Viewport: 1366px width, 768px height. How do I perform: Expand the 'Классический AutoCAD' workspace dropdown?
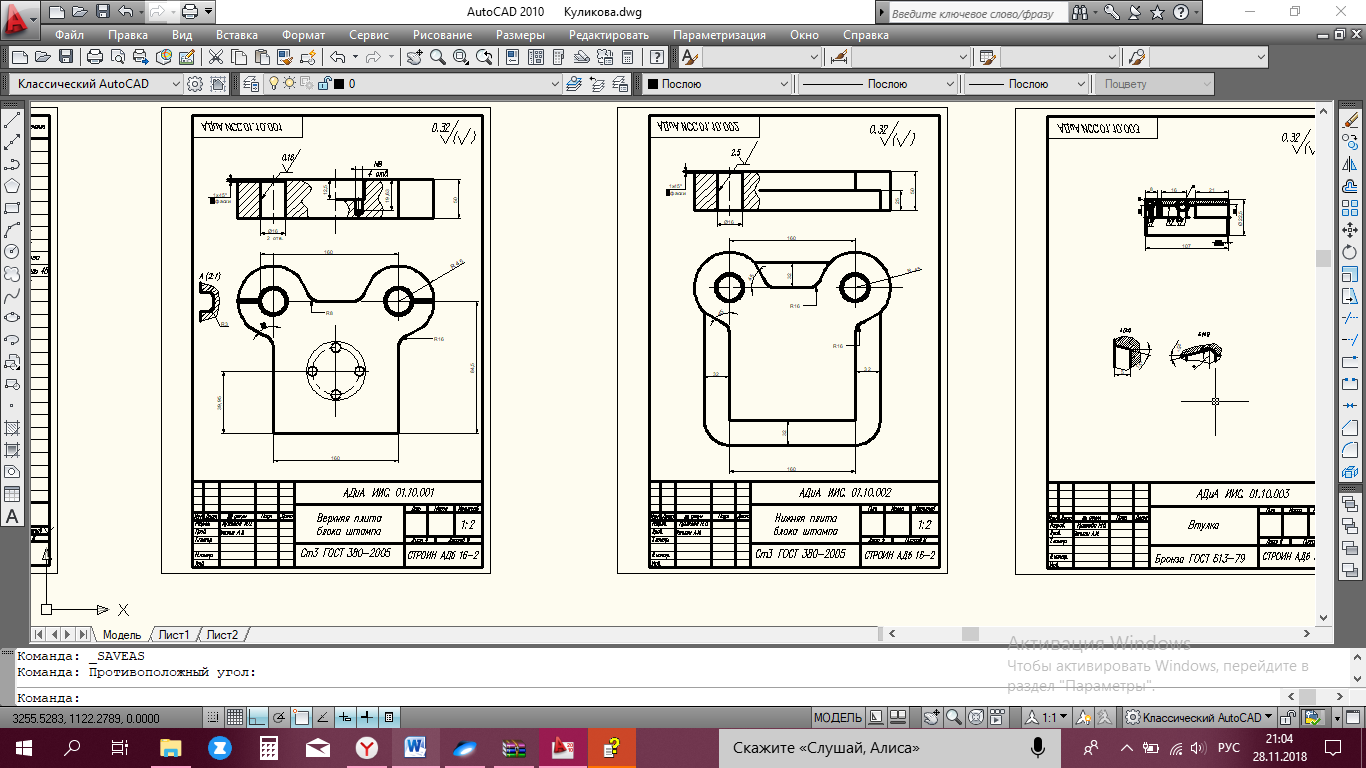click(176, 84)
